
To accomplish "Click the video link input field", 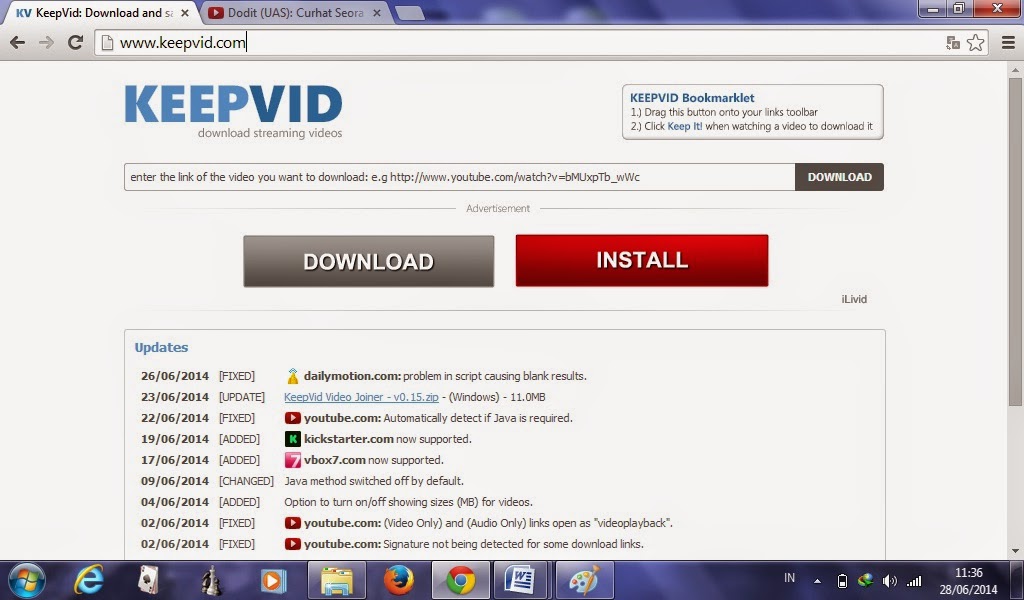I will click(459, 177).
